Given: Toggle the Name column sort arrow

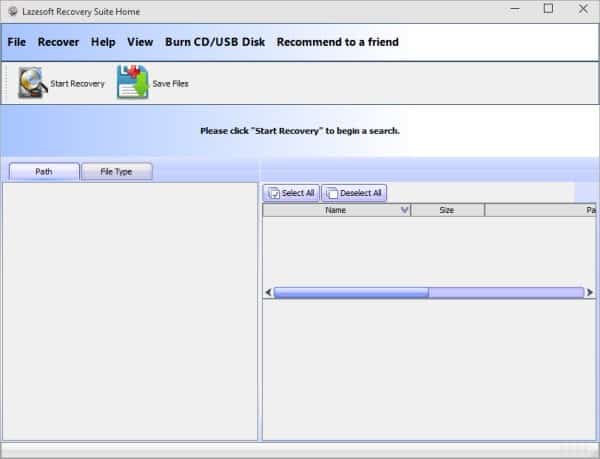Looking at the screenshot, I should (x=404, y=210).
